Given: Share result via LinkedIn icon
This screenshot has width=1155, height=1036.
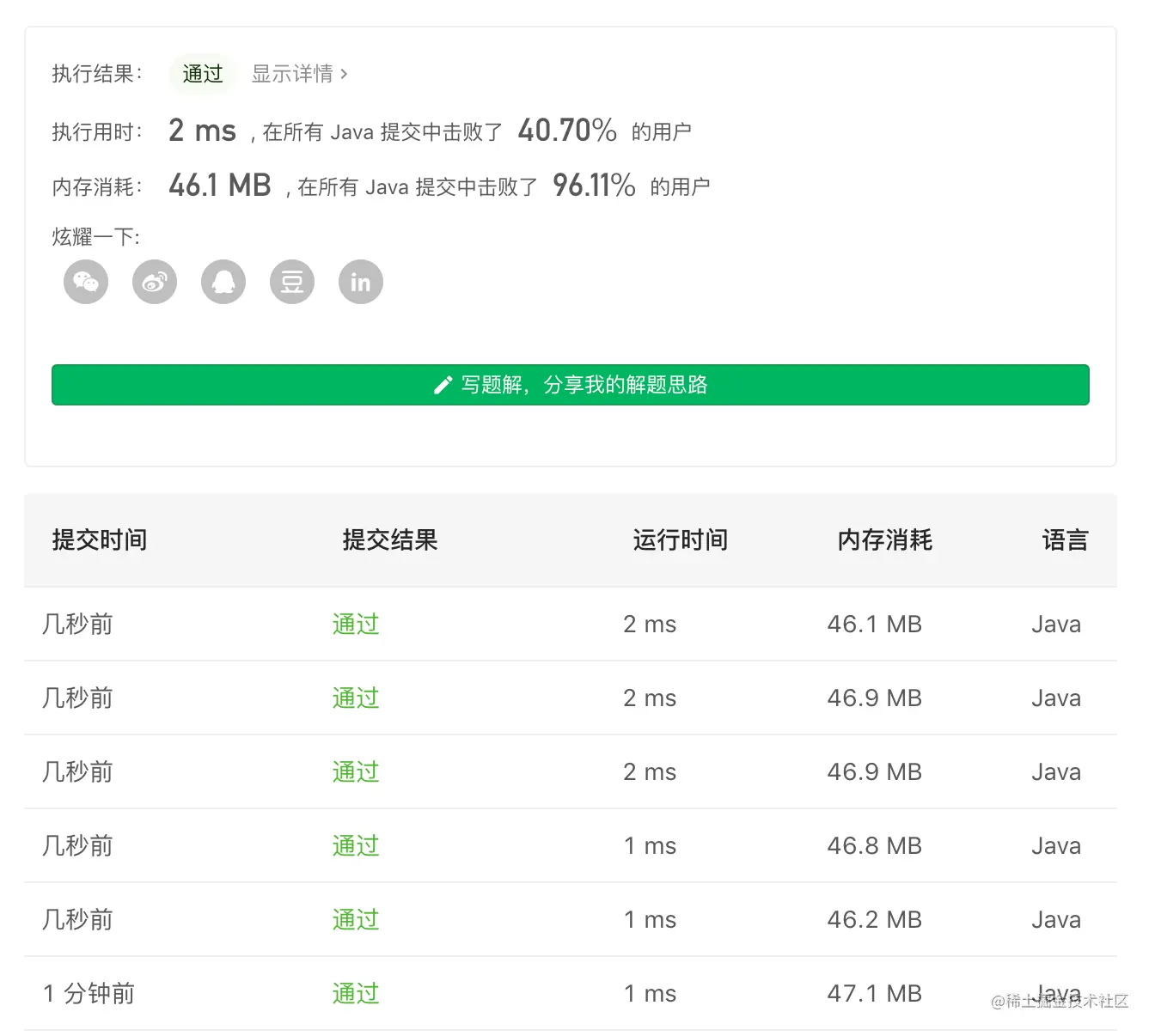Looking at the screenshot, I should tap(361, 282).
